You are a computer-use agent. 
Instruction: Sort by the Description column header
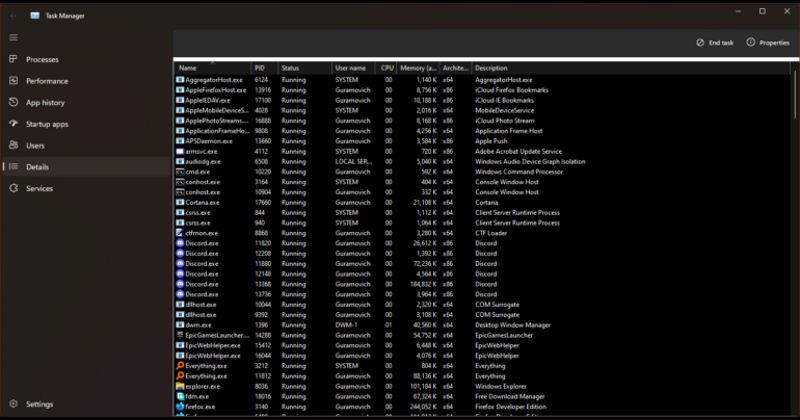click(631, 68)
